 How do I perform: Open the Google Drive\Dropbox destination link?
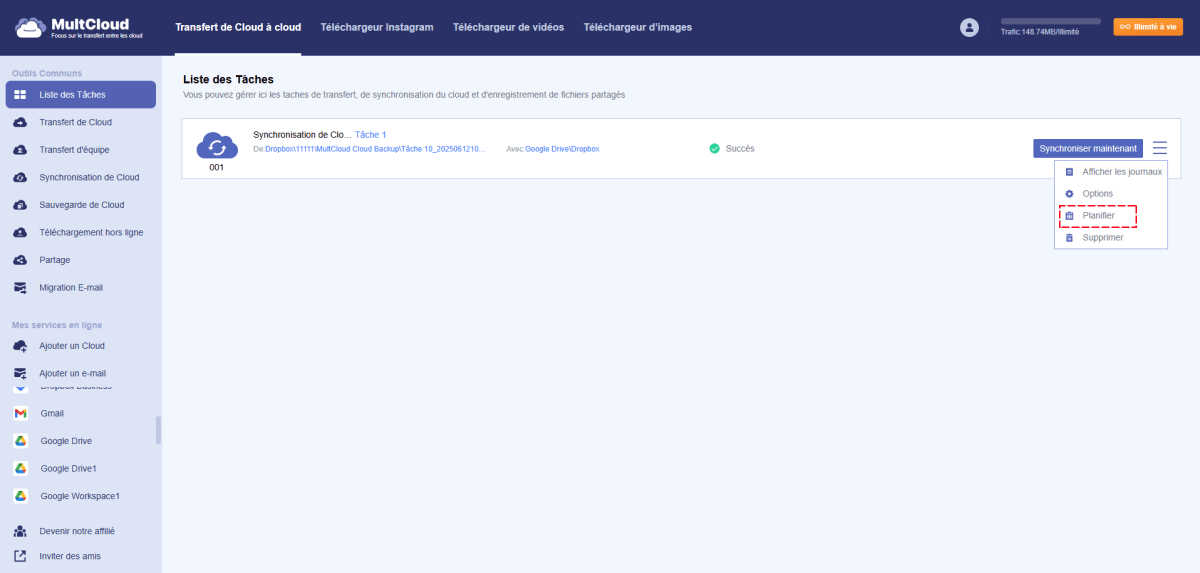(x=562, y=149)
